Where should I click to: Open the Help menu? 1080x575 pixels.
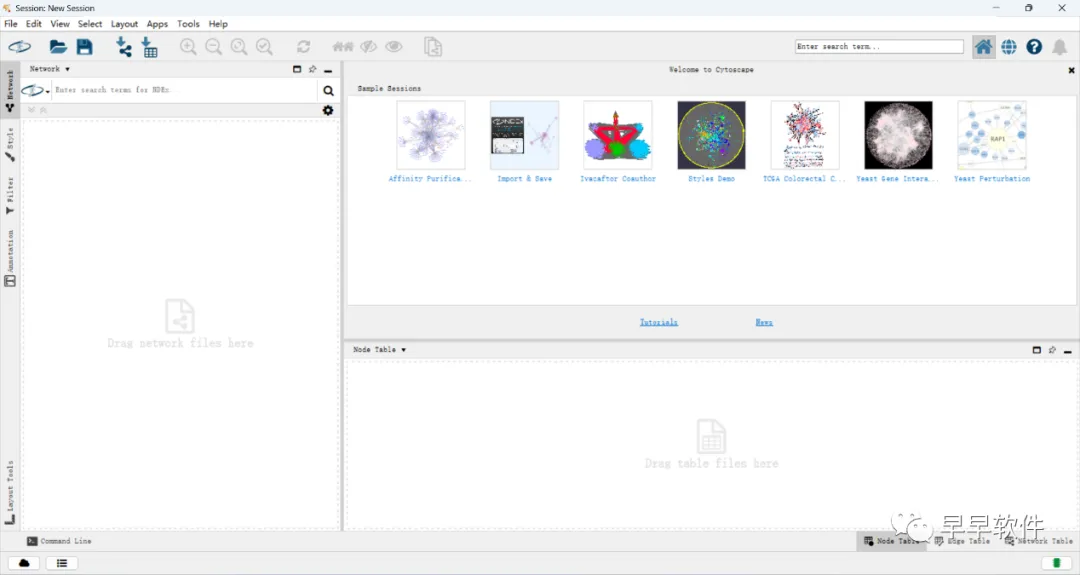[218, 23]
